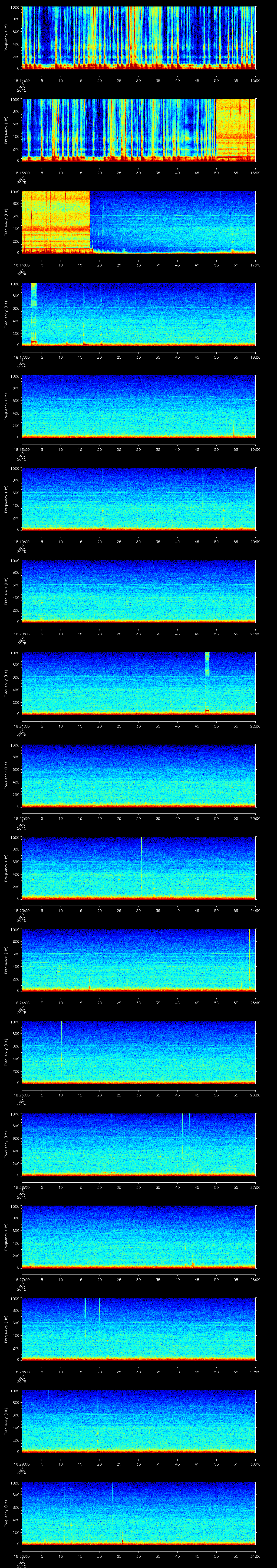Click the 27:00 end label of the 18:26:00 panel
This screenshot has width=277, height=1568.
point(256,1187)
